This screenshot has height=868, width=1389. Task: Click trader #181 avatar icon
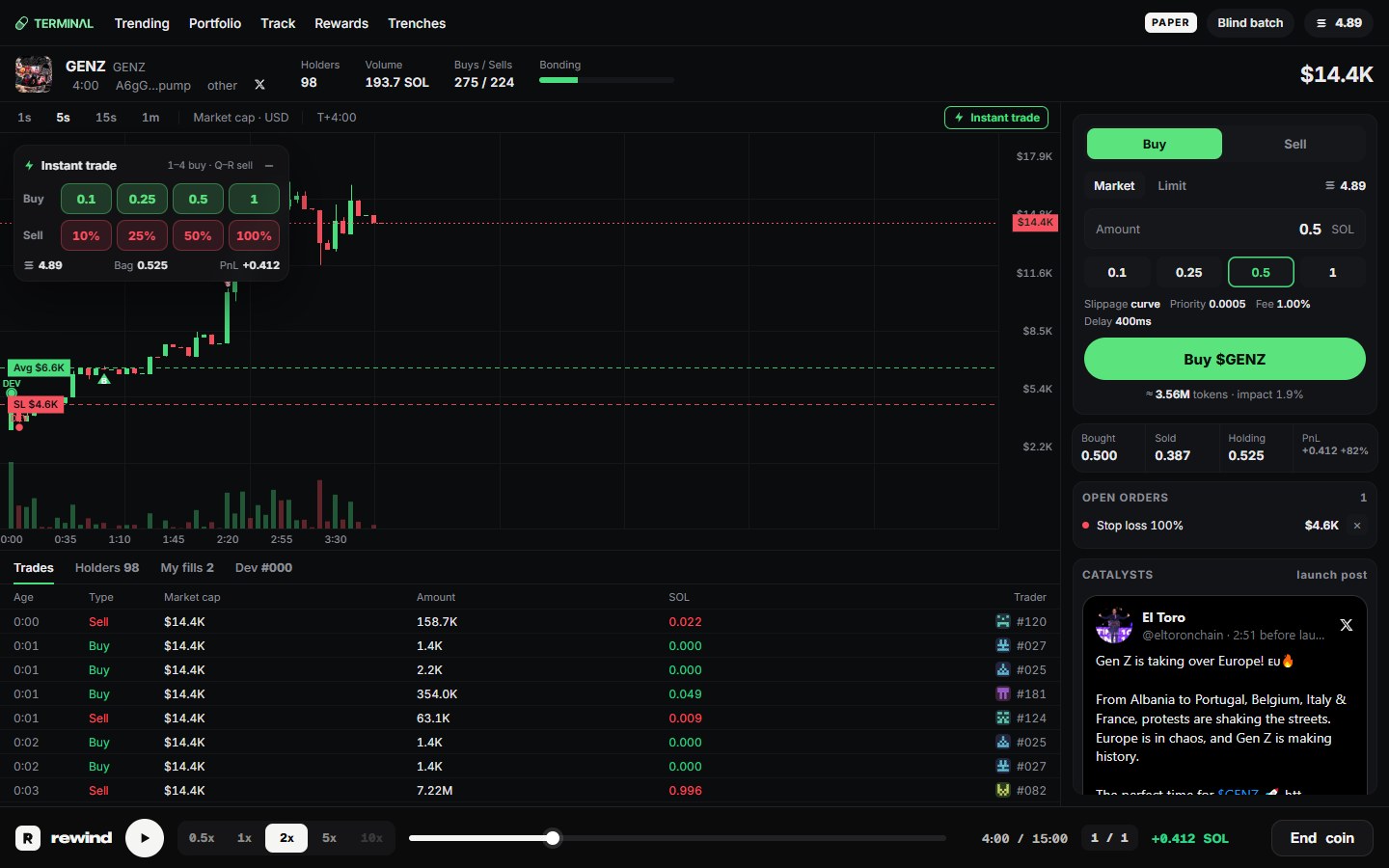pos(1003,693)
